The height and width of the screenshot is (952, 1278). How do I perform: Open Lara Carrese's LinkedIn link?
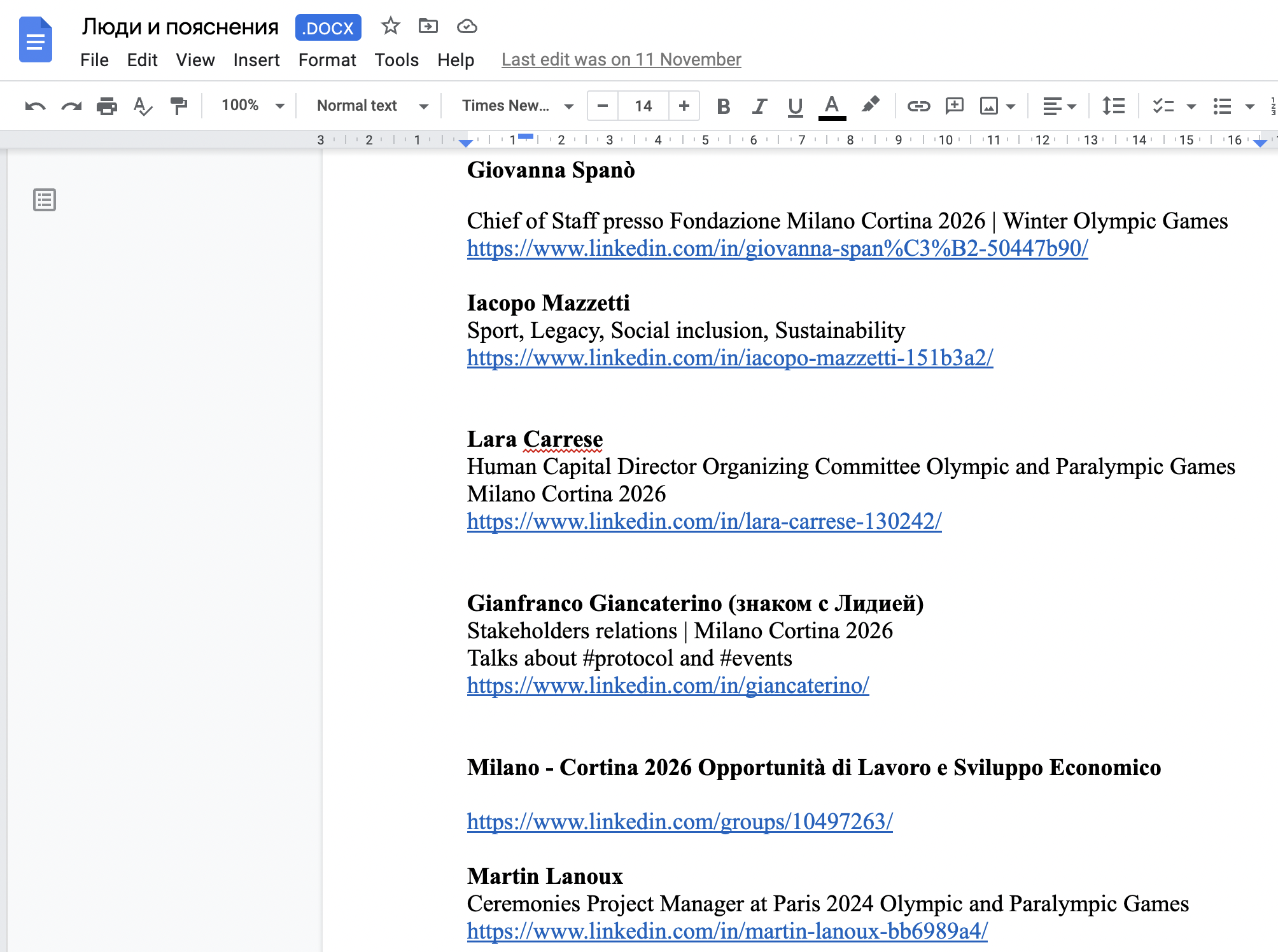(705, 521)
